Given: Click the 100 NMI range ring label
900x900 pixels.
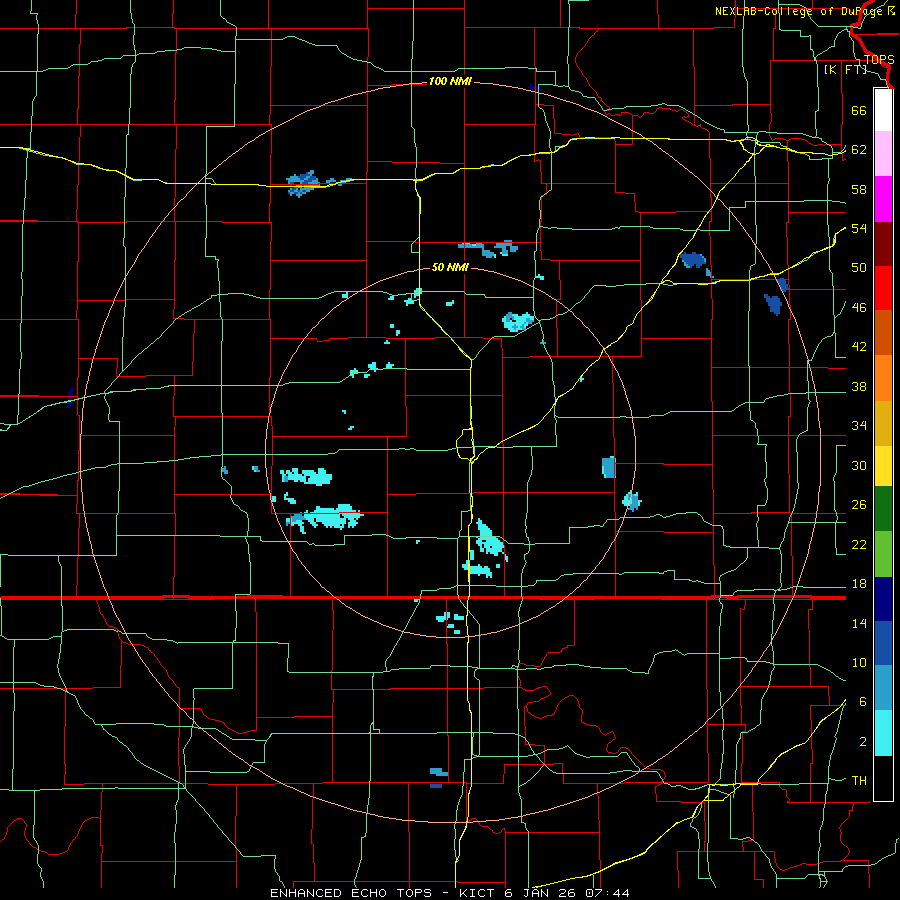Looking at the screenshot, I should click(450, 82).
